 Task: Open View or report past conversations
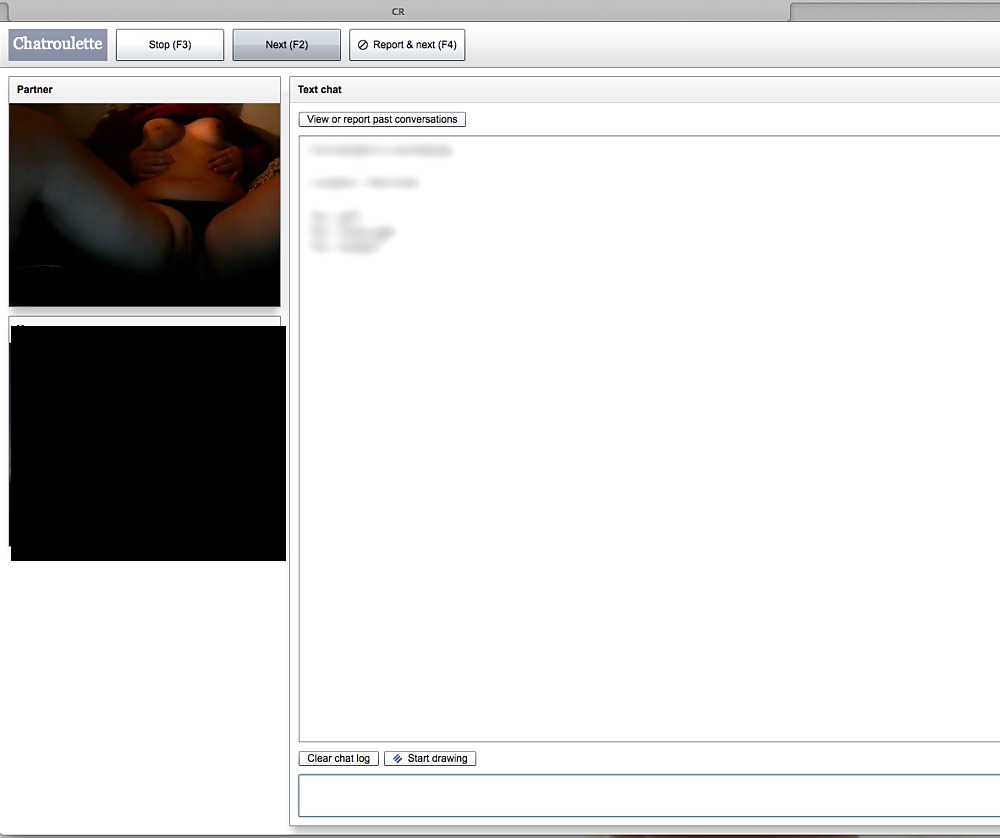point(381,119)
